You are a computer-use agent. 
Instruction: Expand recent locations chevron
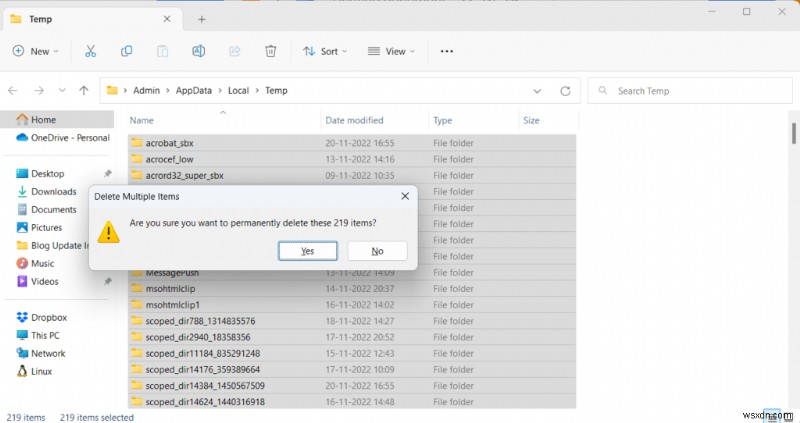tap(62, 90)
